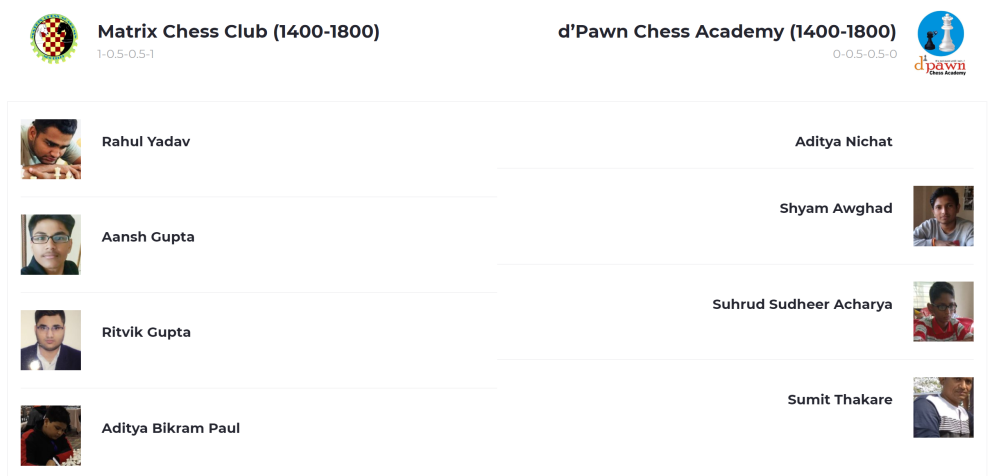Open Aansh Gupta's profile photo
Image resolution: width=1000 pixels, height=476 pixels.
click(51, 244)
